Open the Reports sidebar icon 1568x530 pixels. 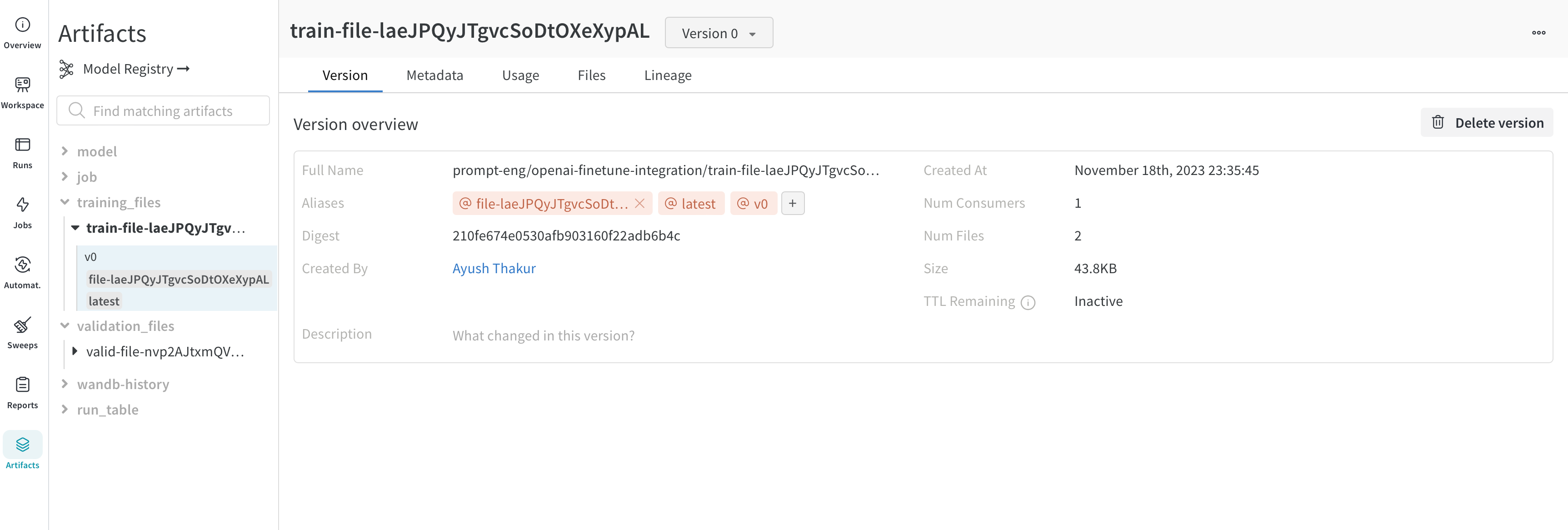coord(23,385)
